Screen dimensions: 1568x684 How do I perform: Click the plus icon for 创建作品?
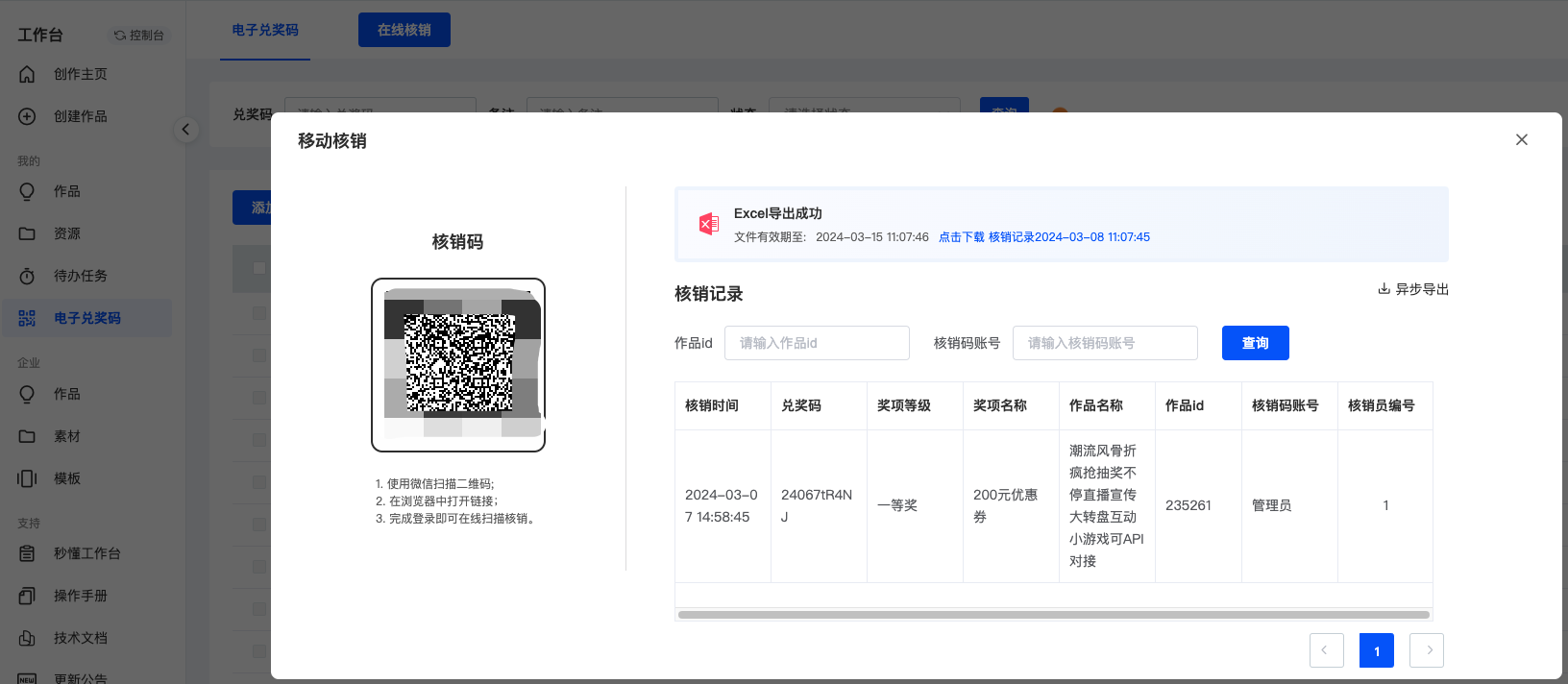click(27, 116)
